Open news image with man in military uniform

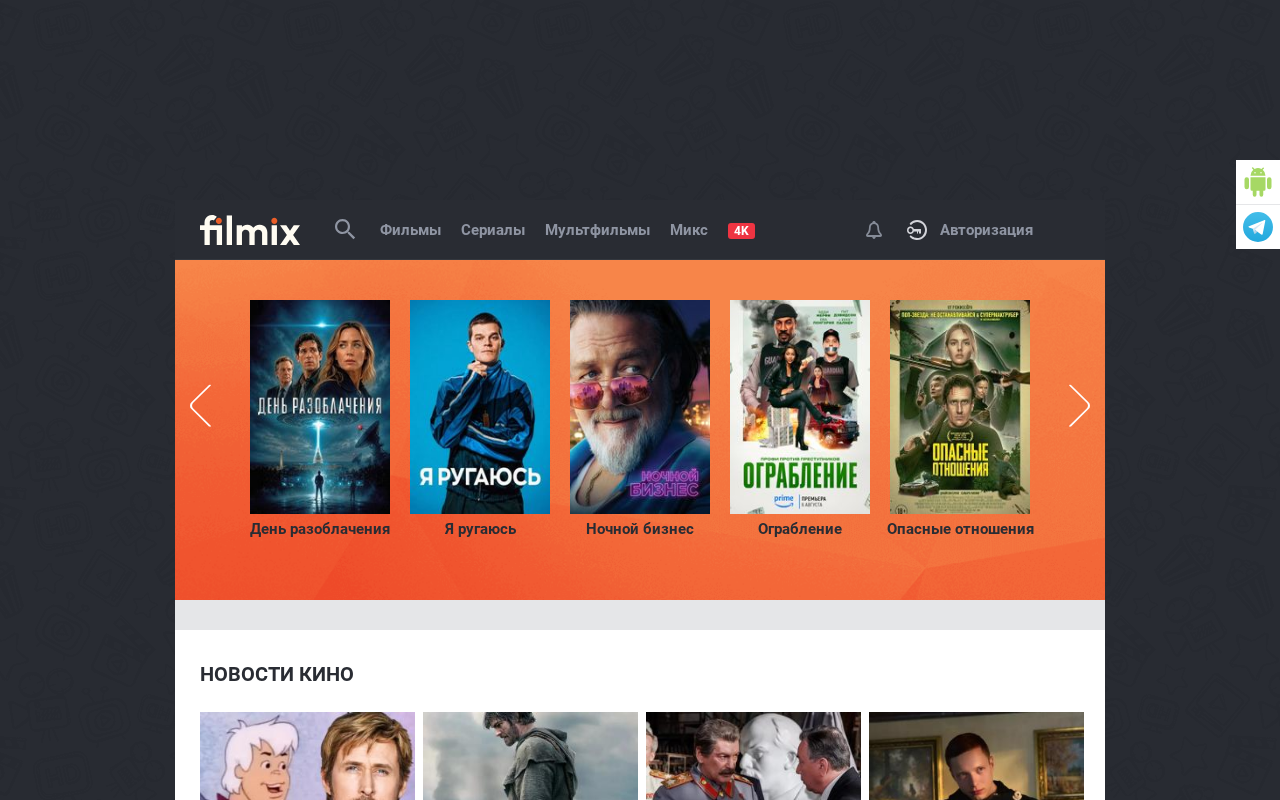click(753, 756)
